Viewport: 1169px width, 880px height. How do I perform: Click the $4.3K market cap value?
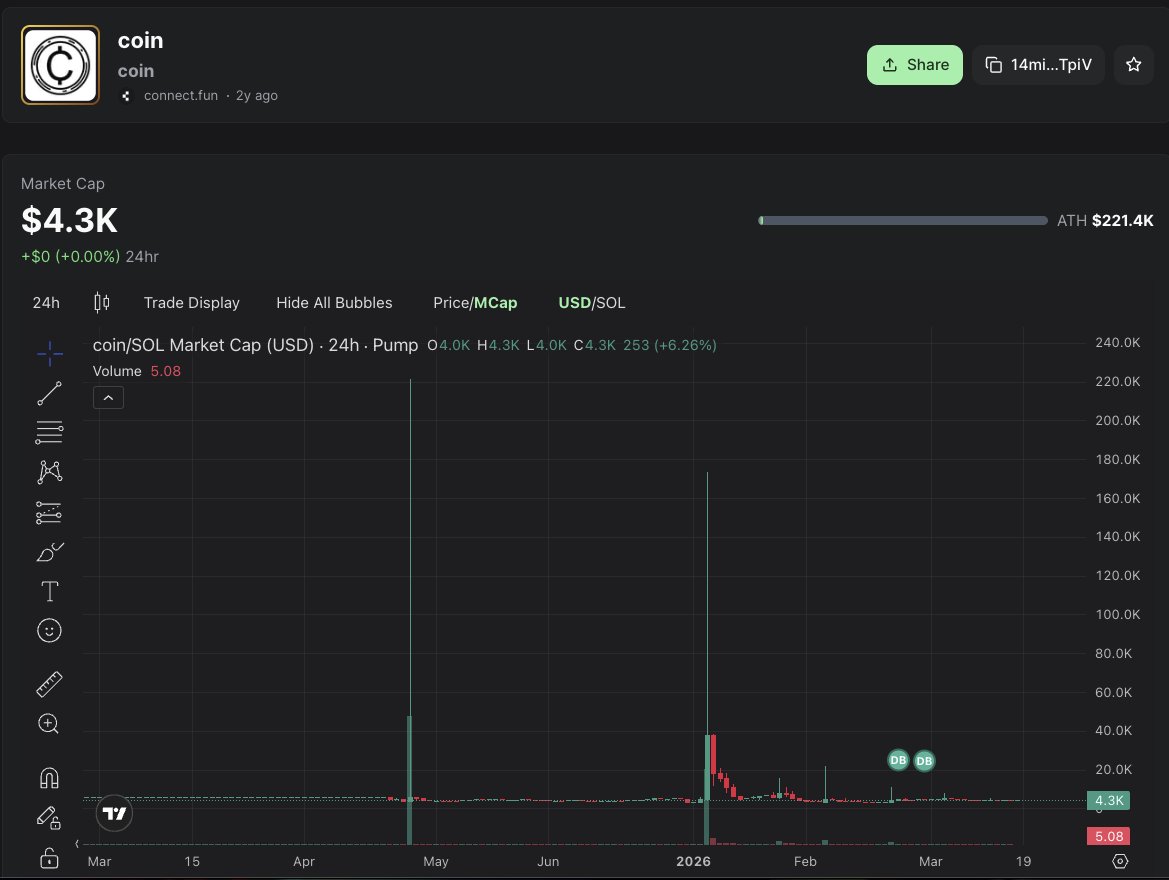[x=69, y=221]
